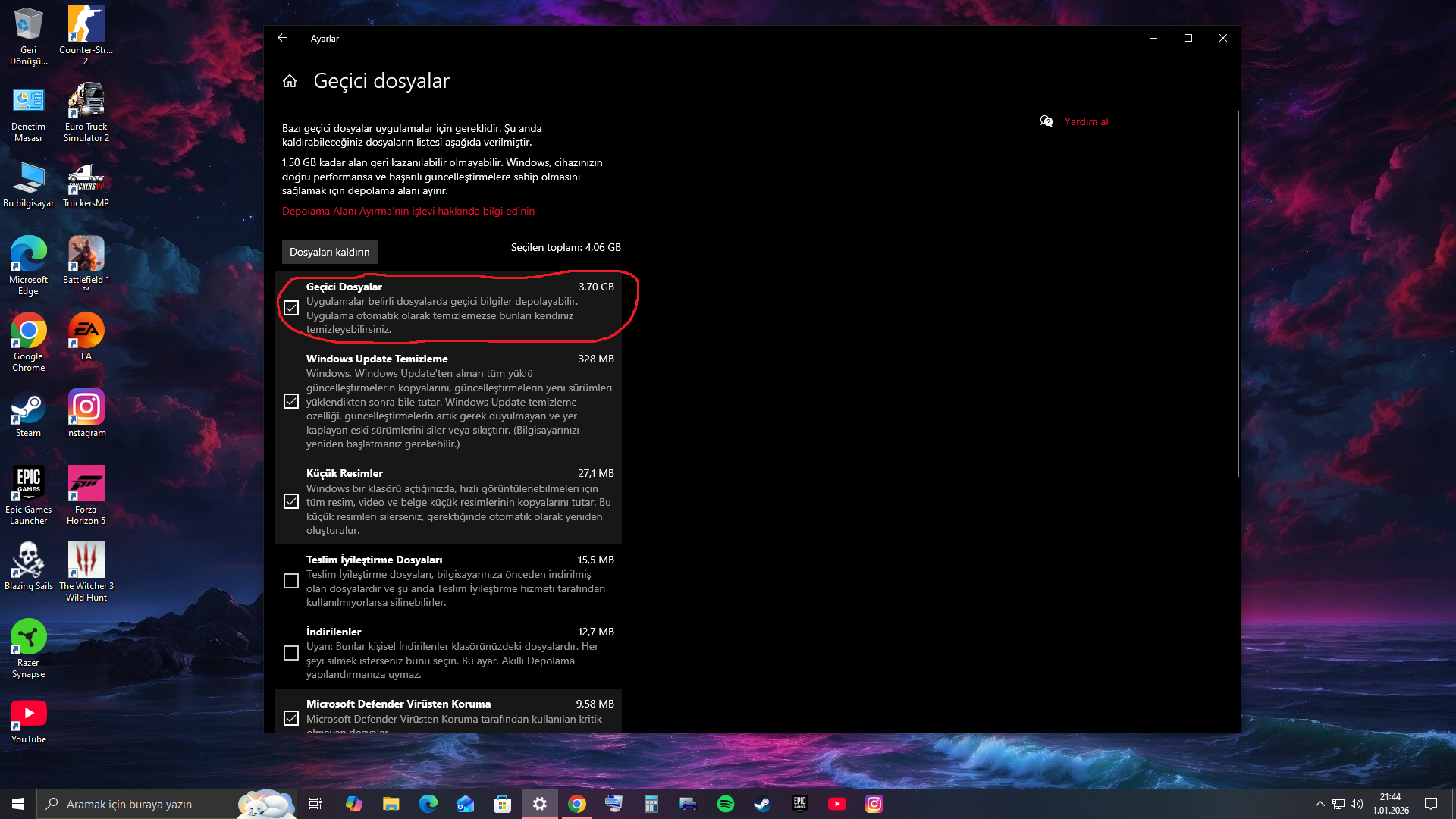The width and height of the screenshot is (1456, 819).
Task: Open the notification center icon
Action: pyautogui.click(x=1431, y=804)
